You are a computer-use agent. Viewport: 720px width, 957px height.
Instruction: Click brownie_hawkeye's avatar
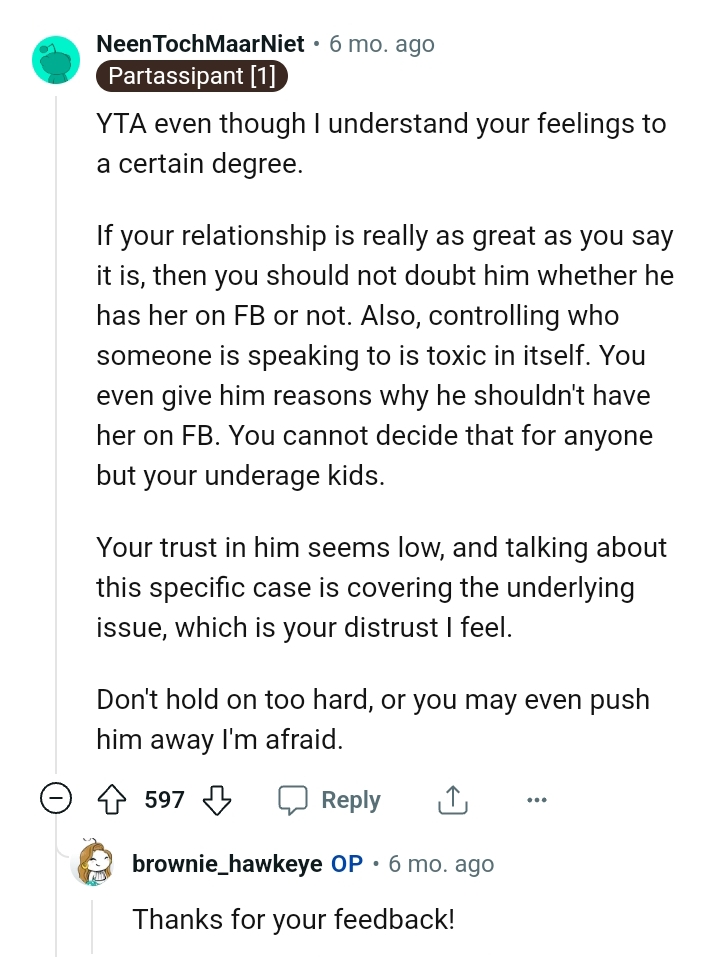[x=96, y=864]
